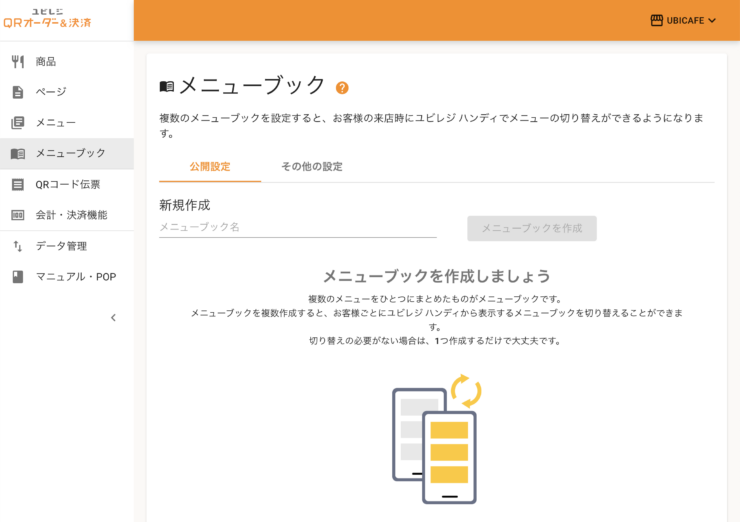Switch to the その他の設定 tab
Viewport: 740px width, 522px height.
312,167
